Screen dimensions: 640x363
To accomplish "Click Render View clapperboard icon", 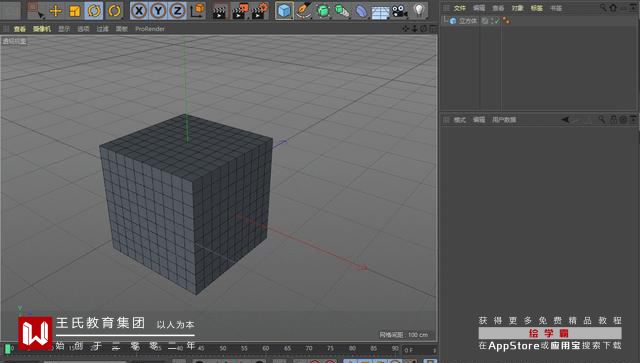I will click(220, 11).
